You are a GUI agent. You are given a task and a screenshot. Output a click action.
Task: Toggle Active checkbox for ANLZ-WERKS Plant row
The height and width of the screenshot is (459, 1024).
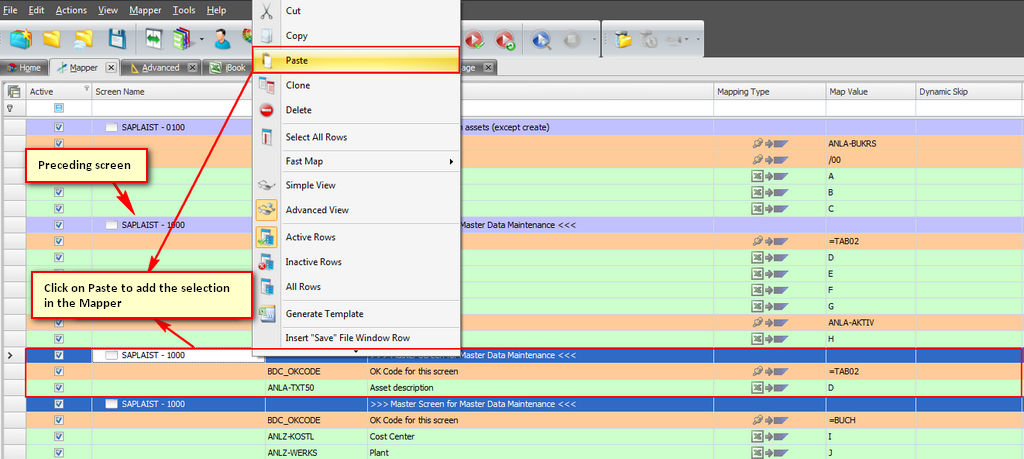click(59, 452)
